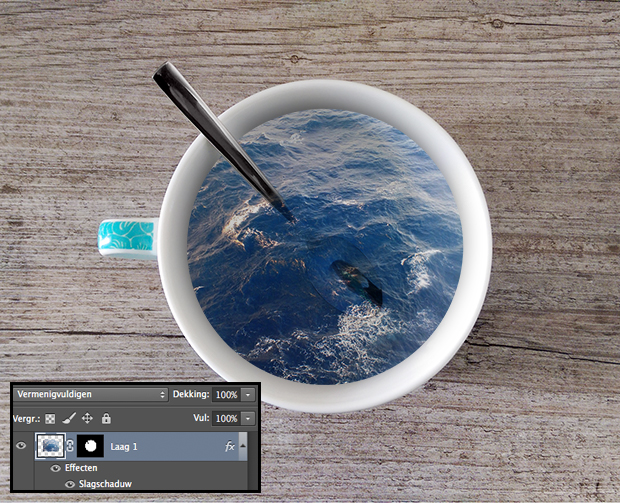Hide the Laag 1 layer

click(x=21, y=446)
